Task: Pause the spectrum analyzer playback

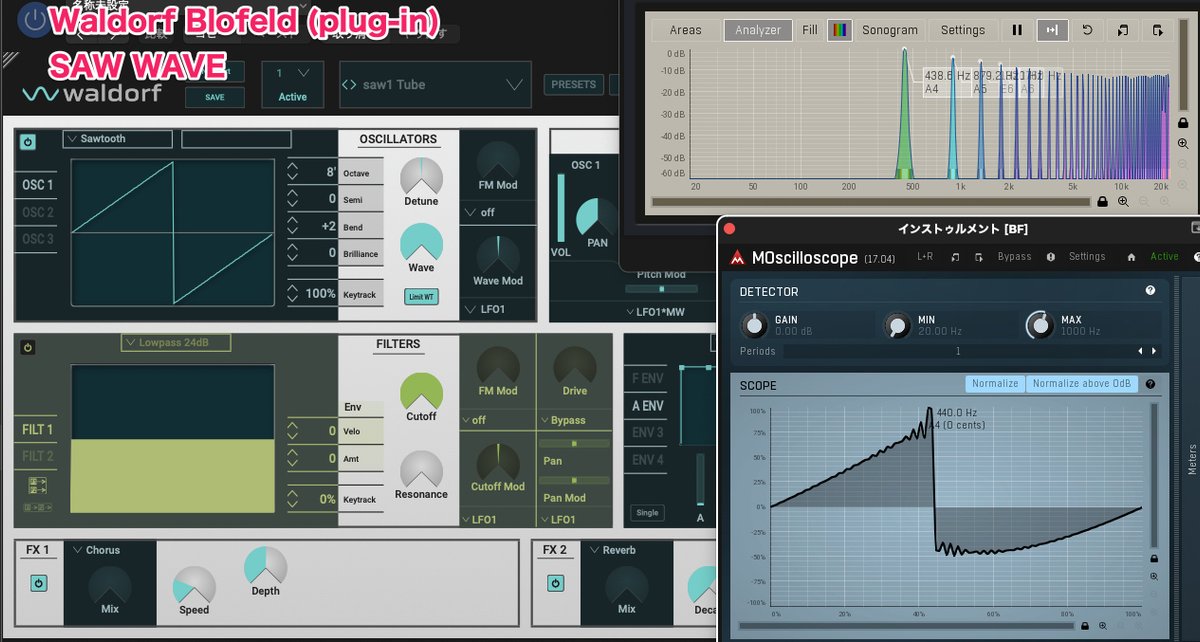Action: [x=1016, y=29]
